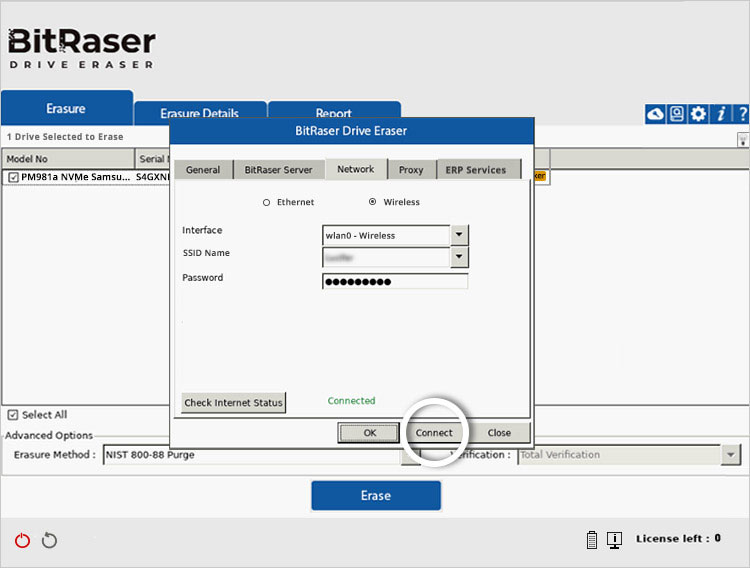The height and width of the screenshot is (568, 750).
Task: Open the Verification dropdown
Action: (729, 455)
